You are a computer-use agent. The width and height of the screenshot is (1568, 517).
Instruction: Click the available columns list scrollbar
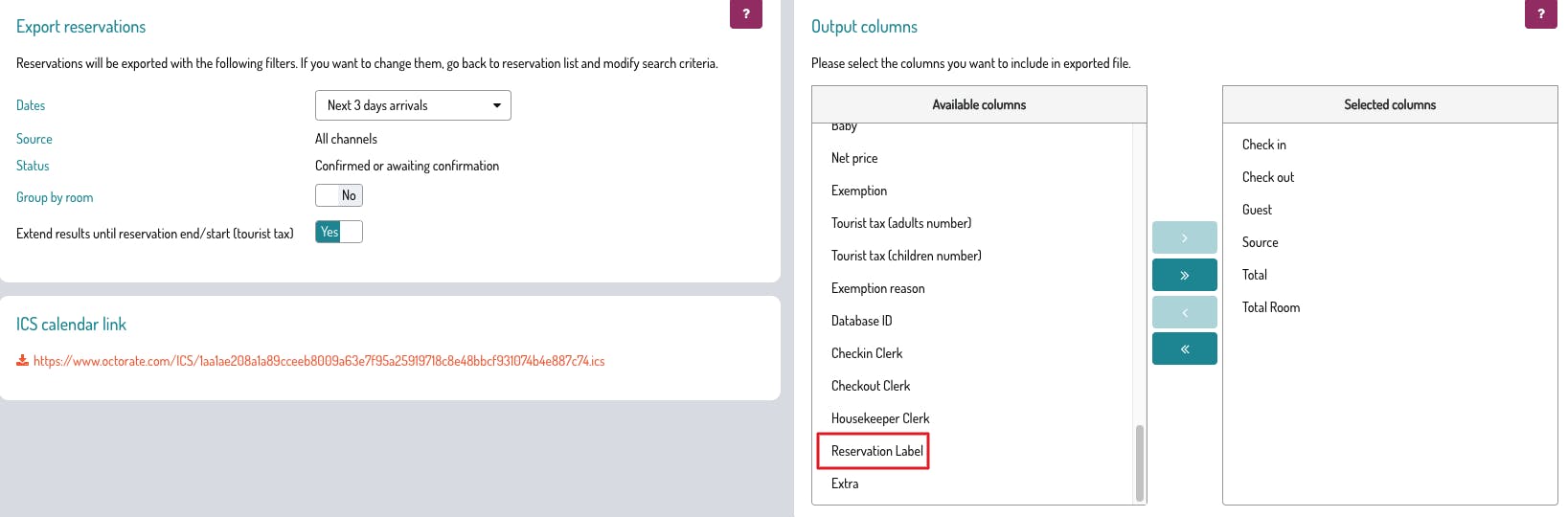point(1139,462)
